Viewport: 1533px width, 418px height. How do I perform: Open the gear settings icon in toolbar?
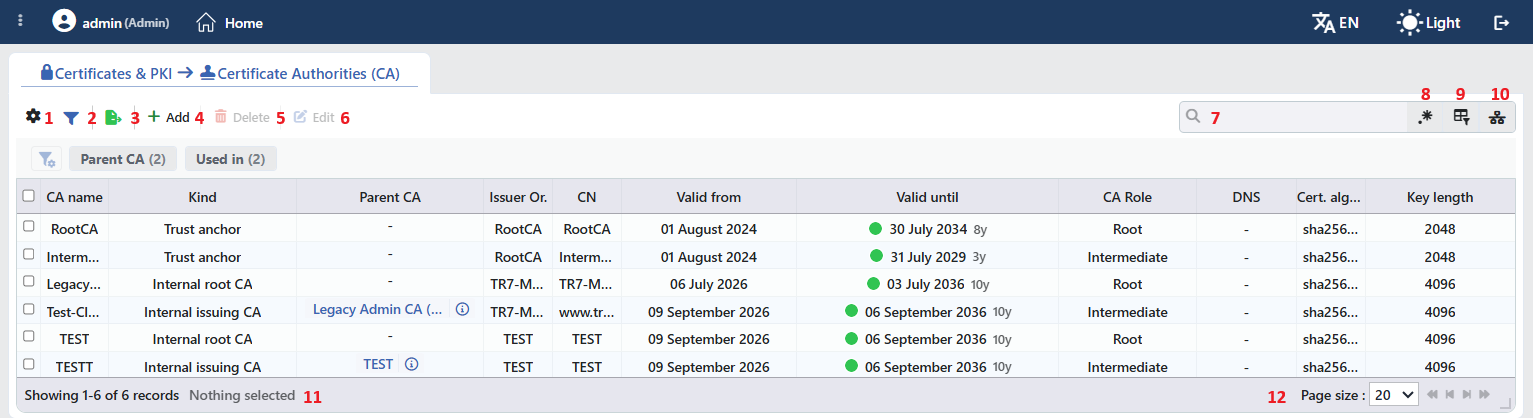[33, 116]
